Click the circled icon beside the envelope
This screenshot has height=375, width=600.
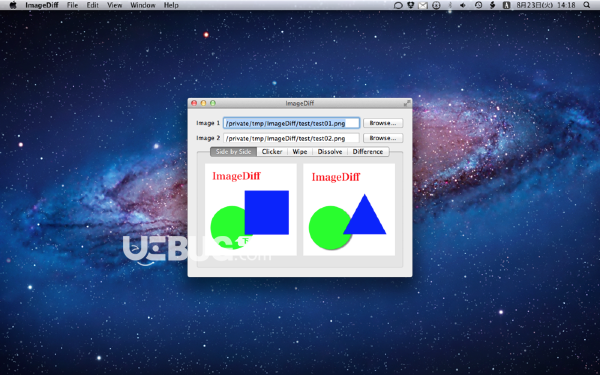pyautogui.click(x=436, y=5)
